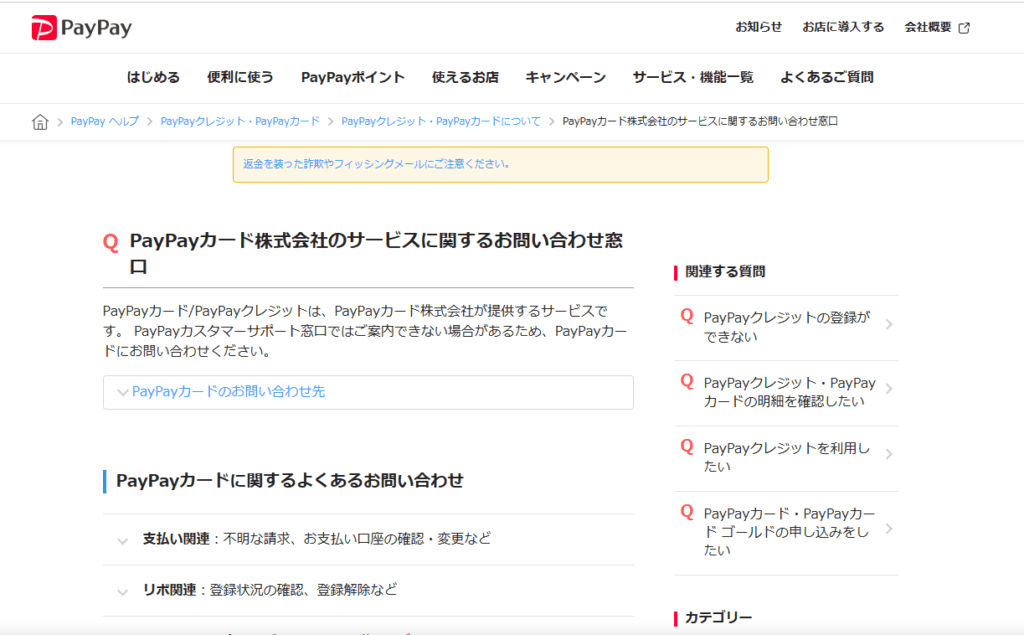The width and height of the screenshot is (1024, 635).
Task: Open the phishing scam warning notice link
Action: [376, 164]
